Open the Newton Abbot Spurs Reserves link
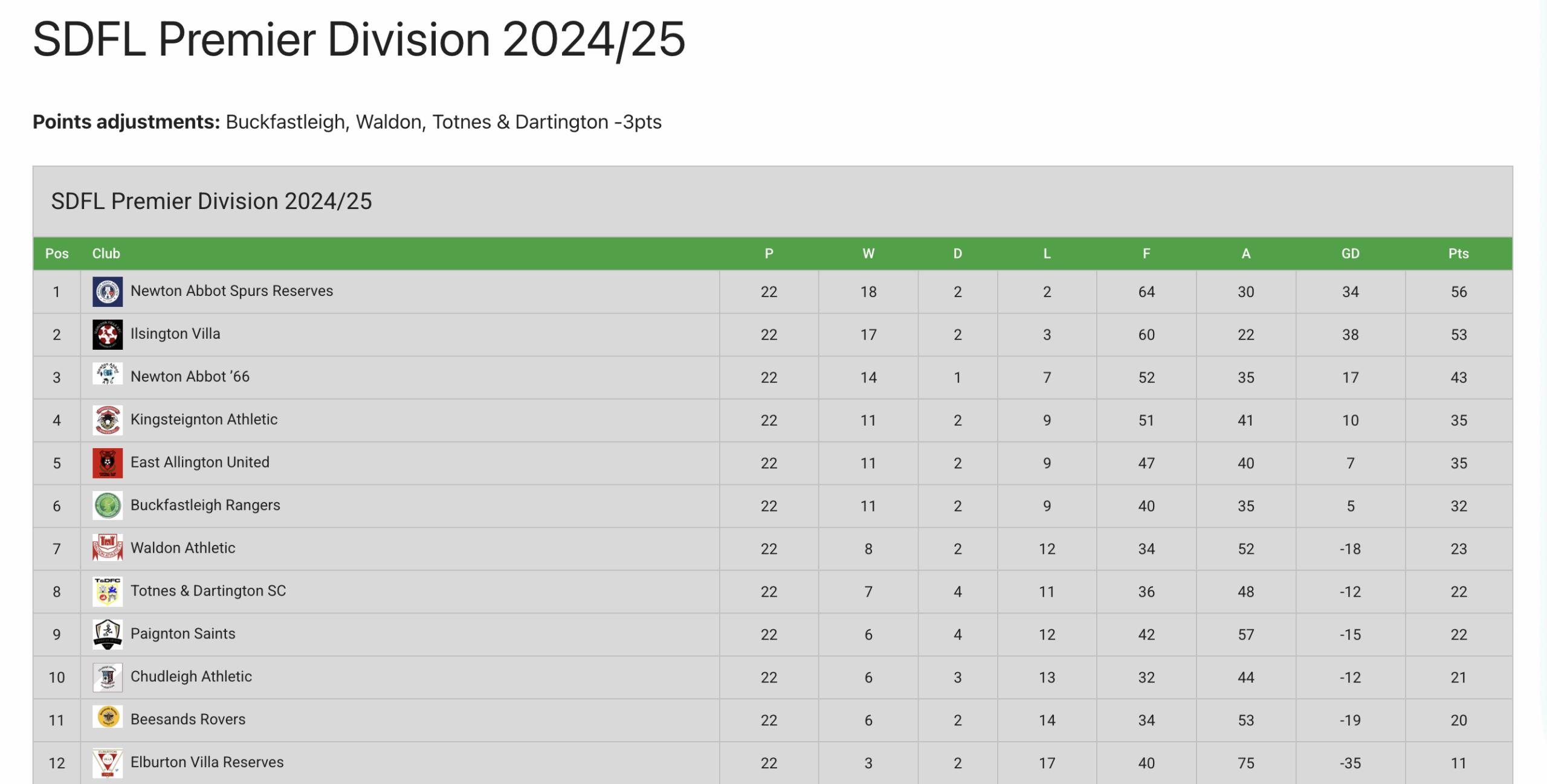The height and width of the screenshot is (784, 1547). coord(231,291)
